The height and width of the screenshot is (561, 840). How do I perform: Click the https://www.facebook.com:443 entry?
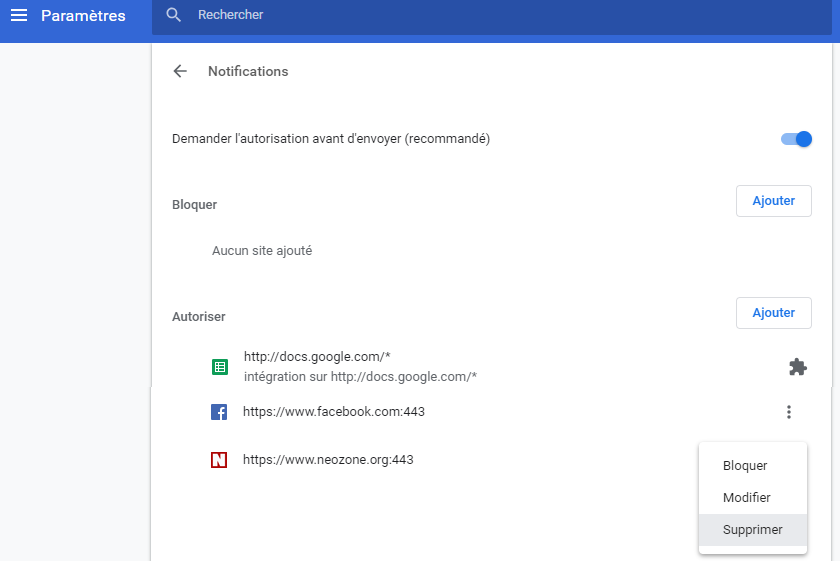tap(334, 412)
